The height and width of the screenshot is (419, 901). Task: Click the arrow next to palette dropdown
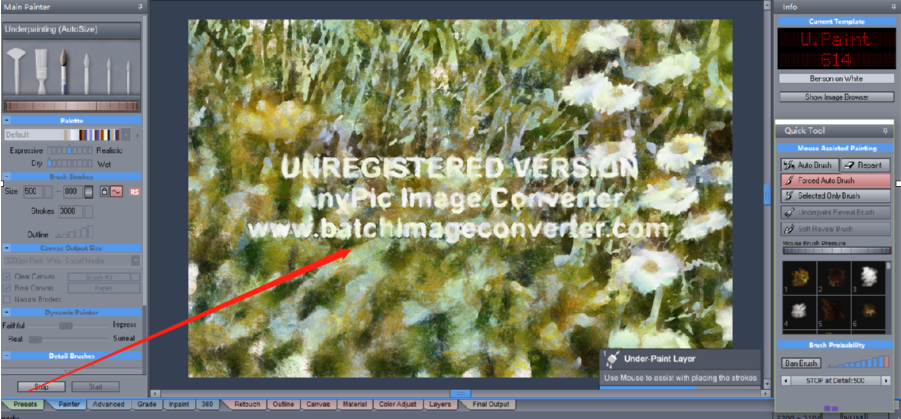pyautogui.click(x=138, y=135)
